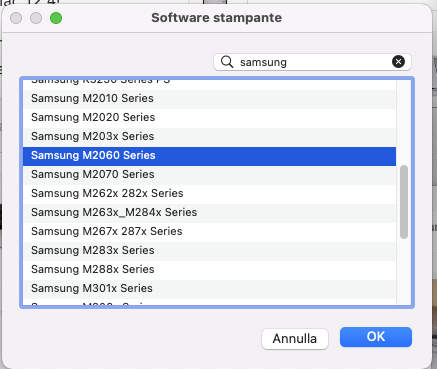The width and height of the screenshot is (437, 369).
Task: Click the magnifying glass search icon
Action: tap(227, 62)
